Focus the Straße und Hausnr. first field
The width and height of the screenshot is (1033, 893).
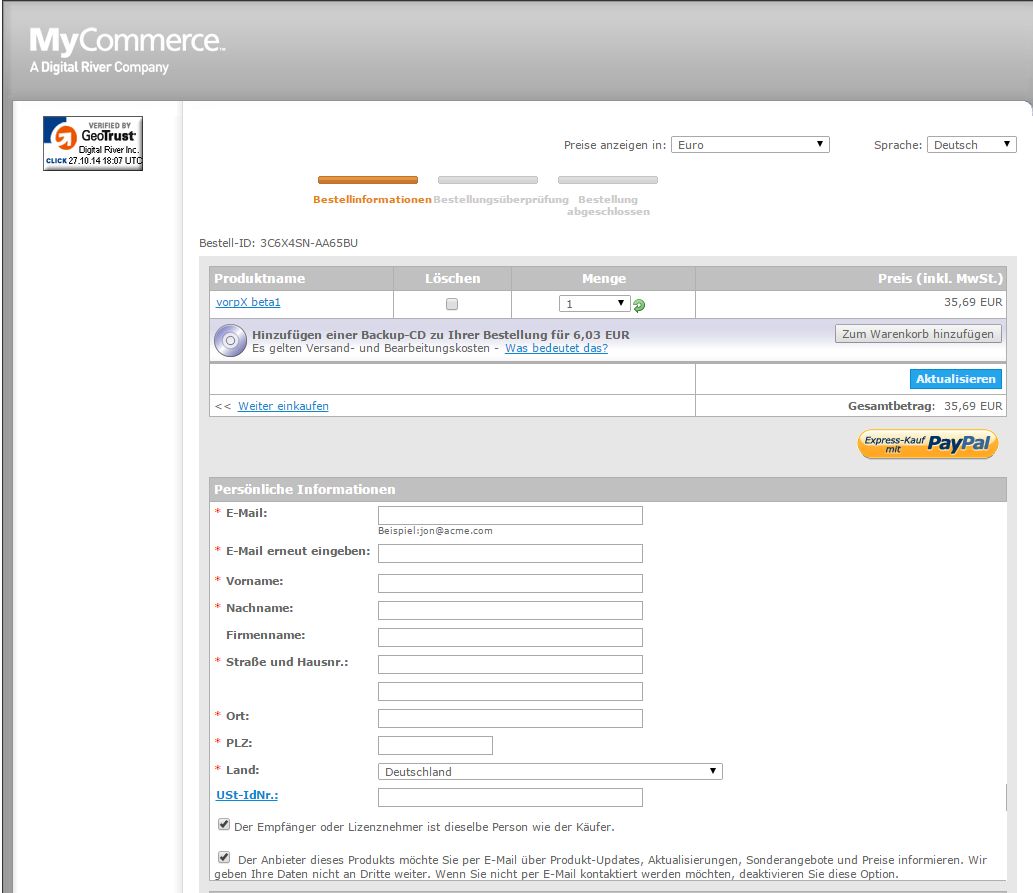pyautogui.click(x=510, y=664)
